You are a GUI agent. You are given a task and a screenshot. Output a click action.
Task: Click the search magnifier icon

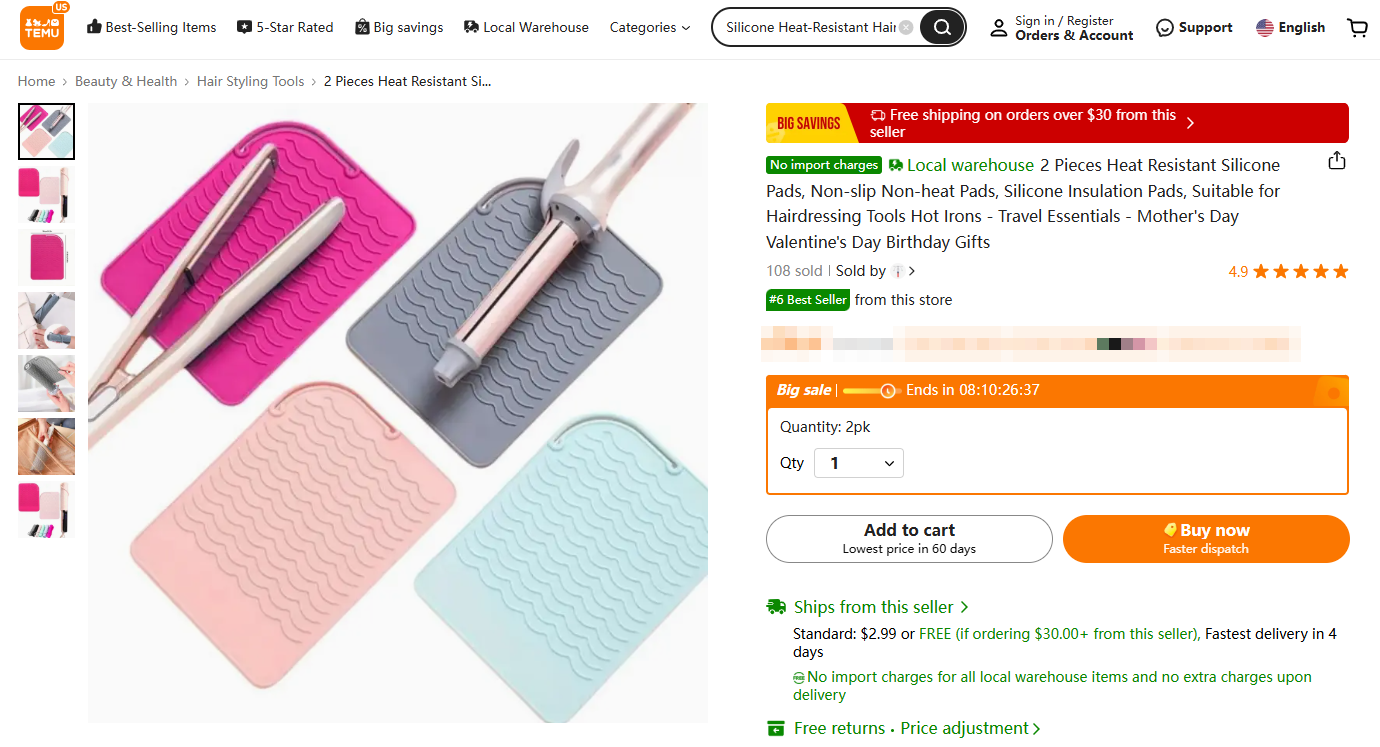point(941,27)
